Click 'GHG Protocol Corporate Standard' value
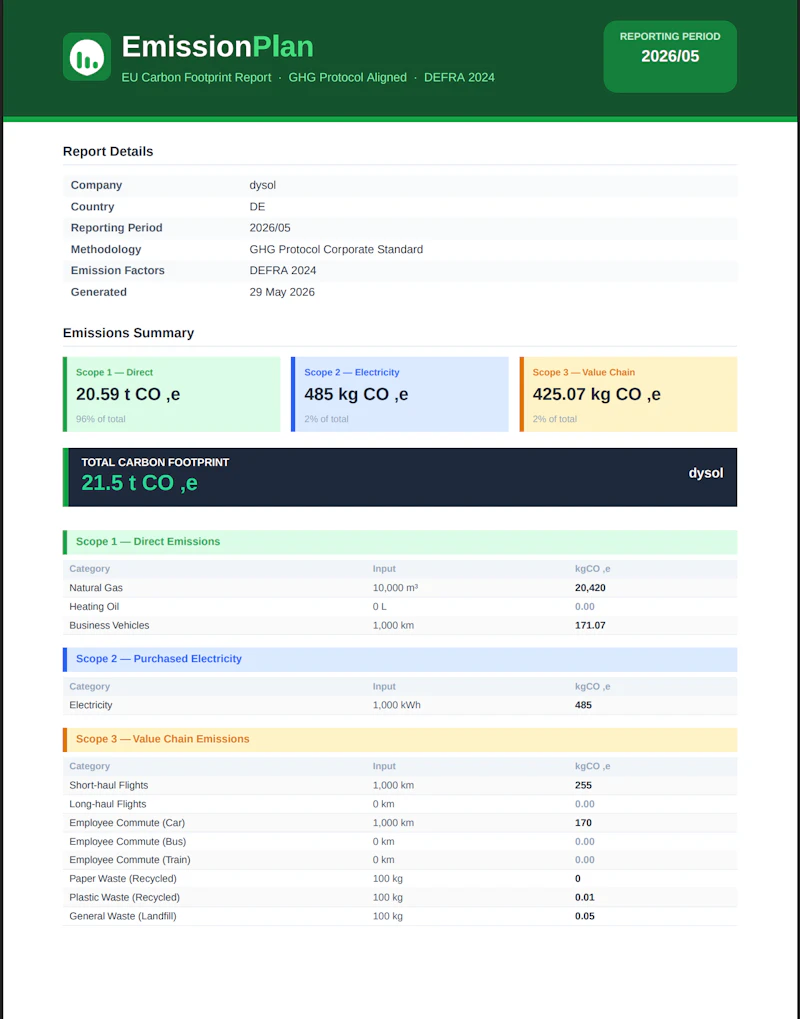Screen dimensions: 800x1019 (x=336, y=250)
